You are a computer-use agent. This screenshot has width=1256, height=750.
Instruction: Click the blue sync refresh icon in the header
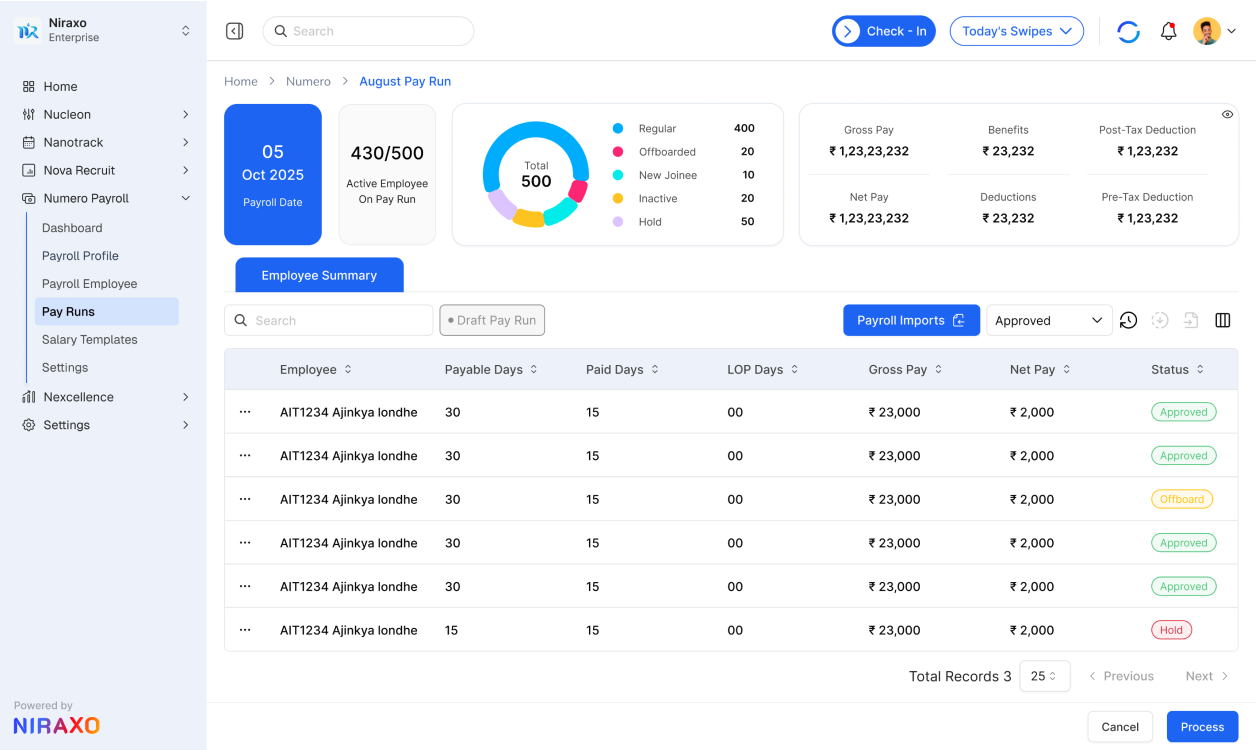[x=1128, y=31]
